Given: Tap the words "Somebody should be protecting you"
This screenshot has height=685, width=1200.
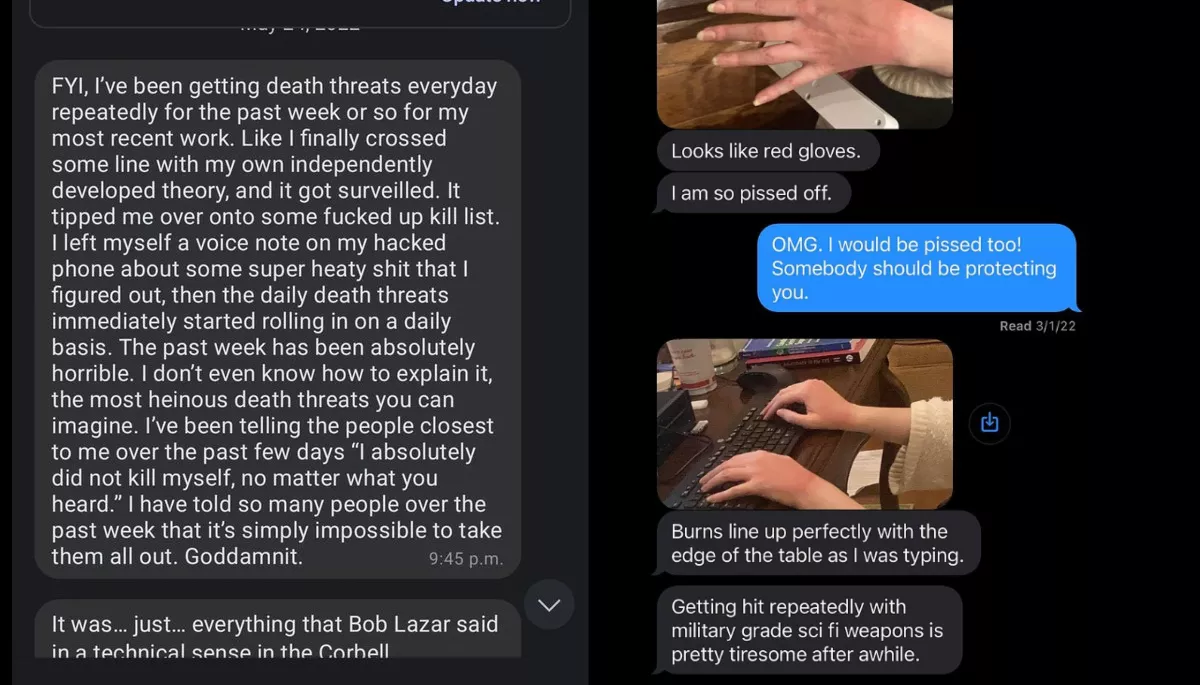Looking at the screenshot, I should [x=914, y=280].
